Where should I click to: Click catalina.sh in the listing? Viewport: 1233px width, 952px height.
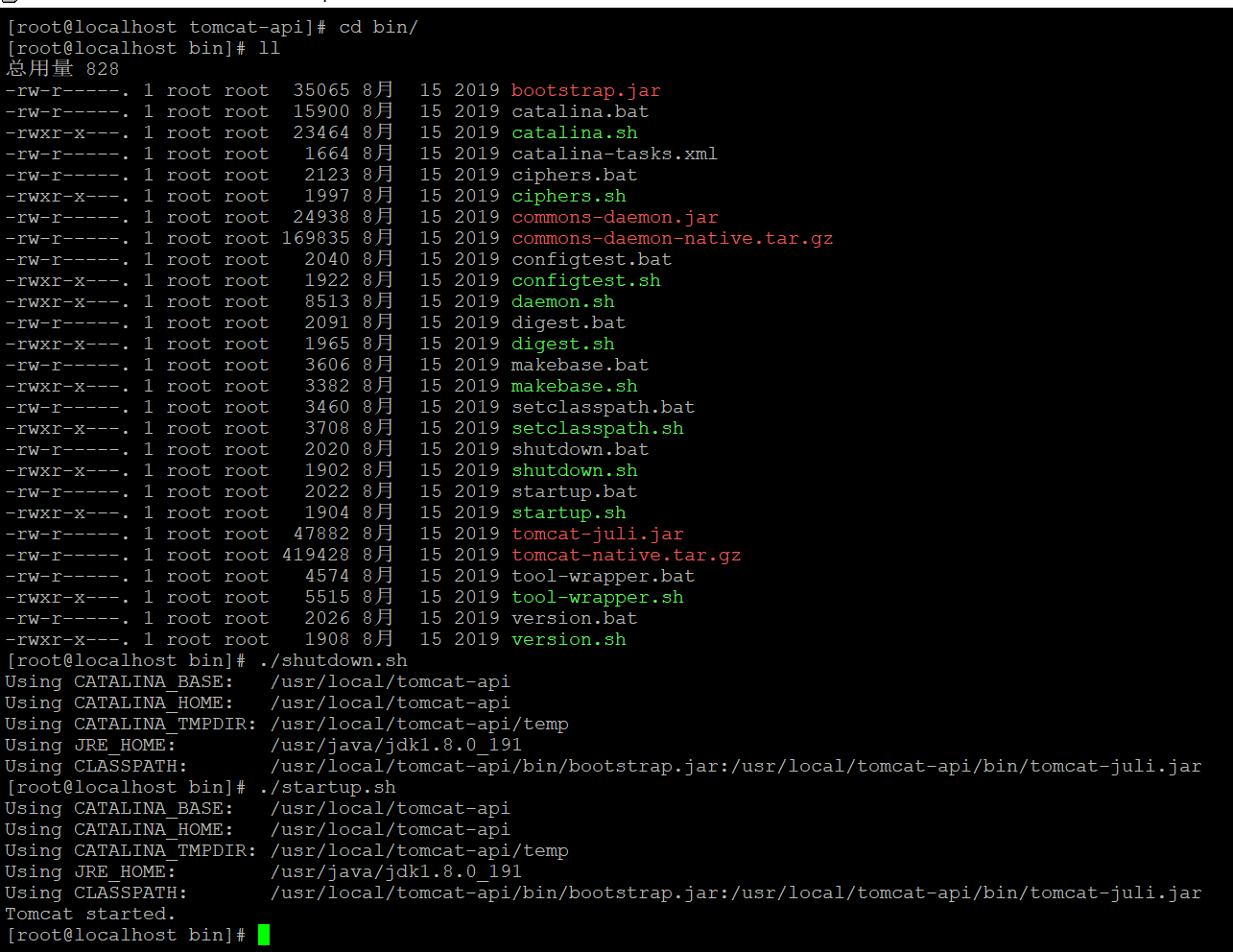point(574,132)
